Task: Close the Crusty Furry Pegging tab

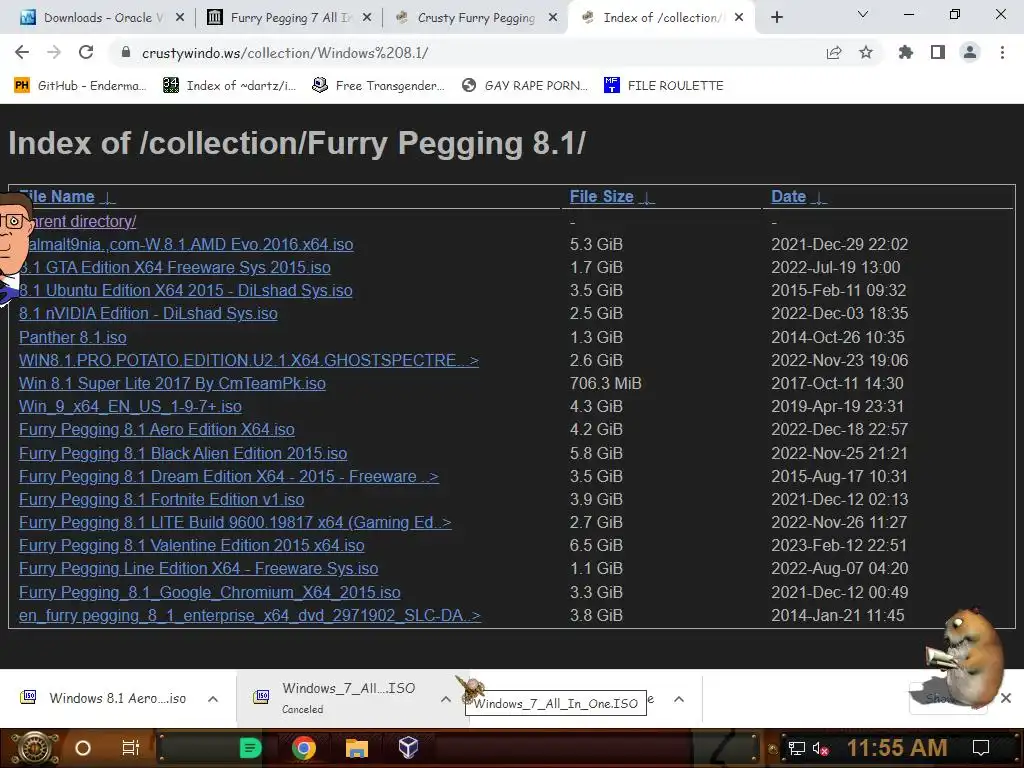Action: pos(553,18)
